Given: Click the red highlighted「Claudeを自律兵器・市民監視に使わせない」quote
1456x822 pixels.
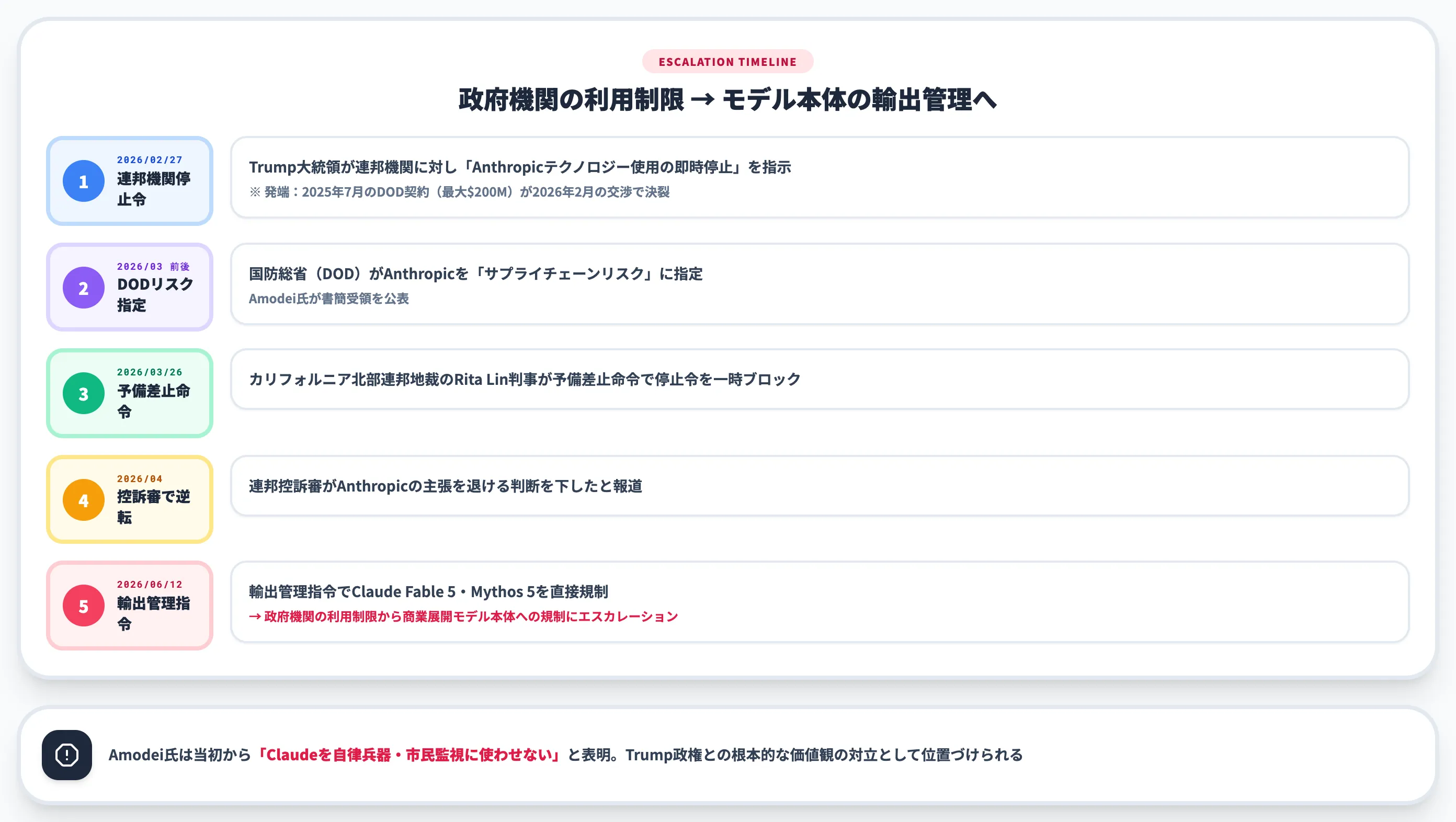Looking at the screenshot, I should tap(408, 755).
